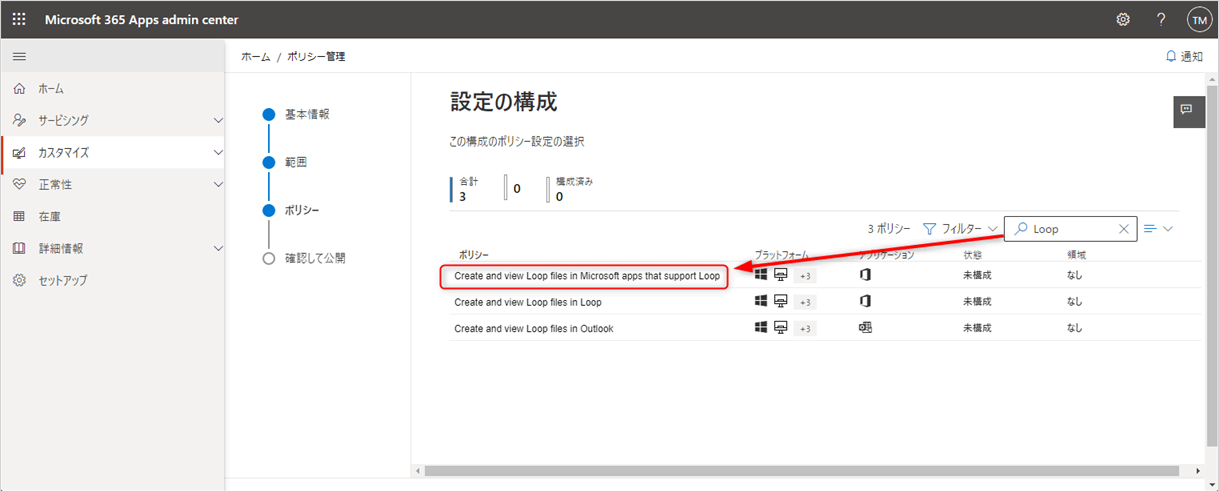The image size is (1219, 492).
Task: Expand the 正常性 chevron
Action: (x=218, y=185)
